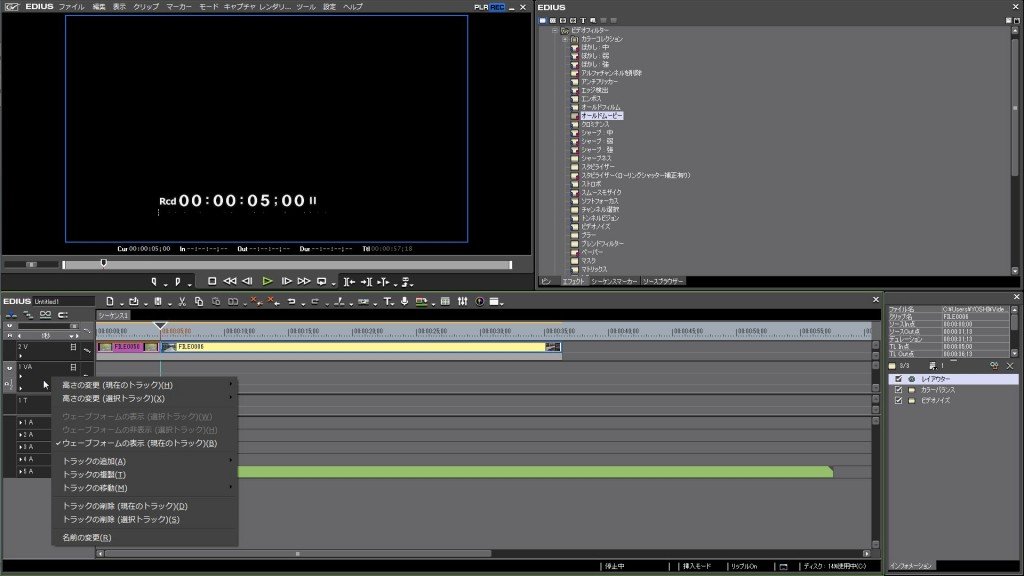Image resolution: width=1024 pixels, height=576 pixels.
Task: Switch to PLR mode in player header
Action: 481,7
